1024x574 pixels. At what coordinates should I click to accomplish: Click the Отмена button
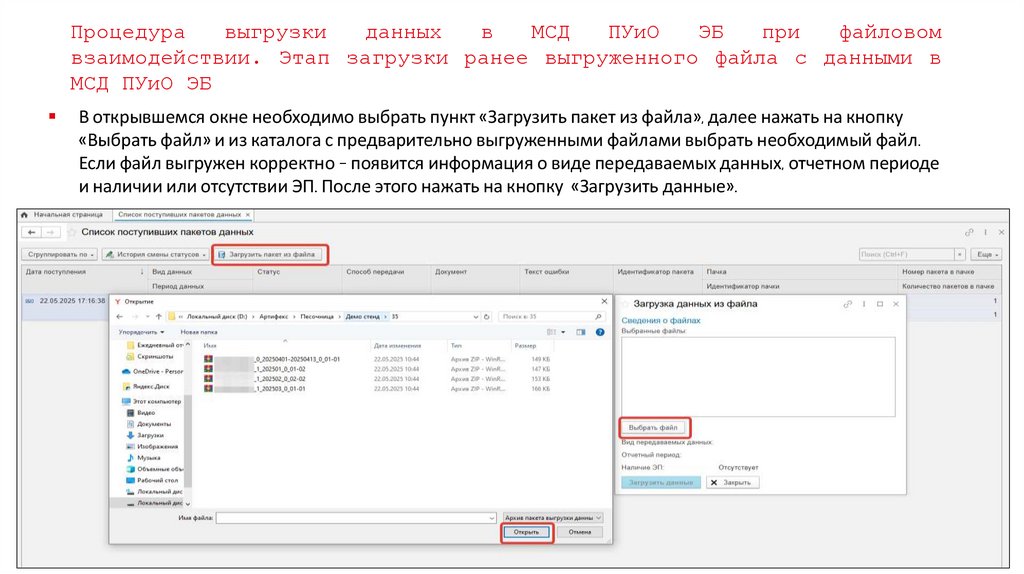[x=579, y=532]
